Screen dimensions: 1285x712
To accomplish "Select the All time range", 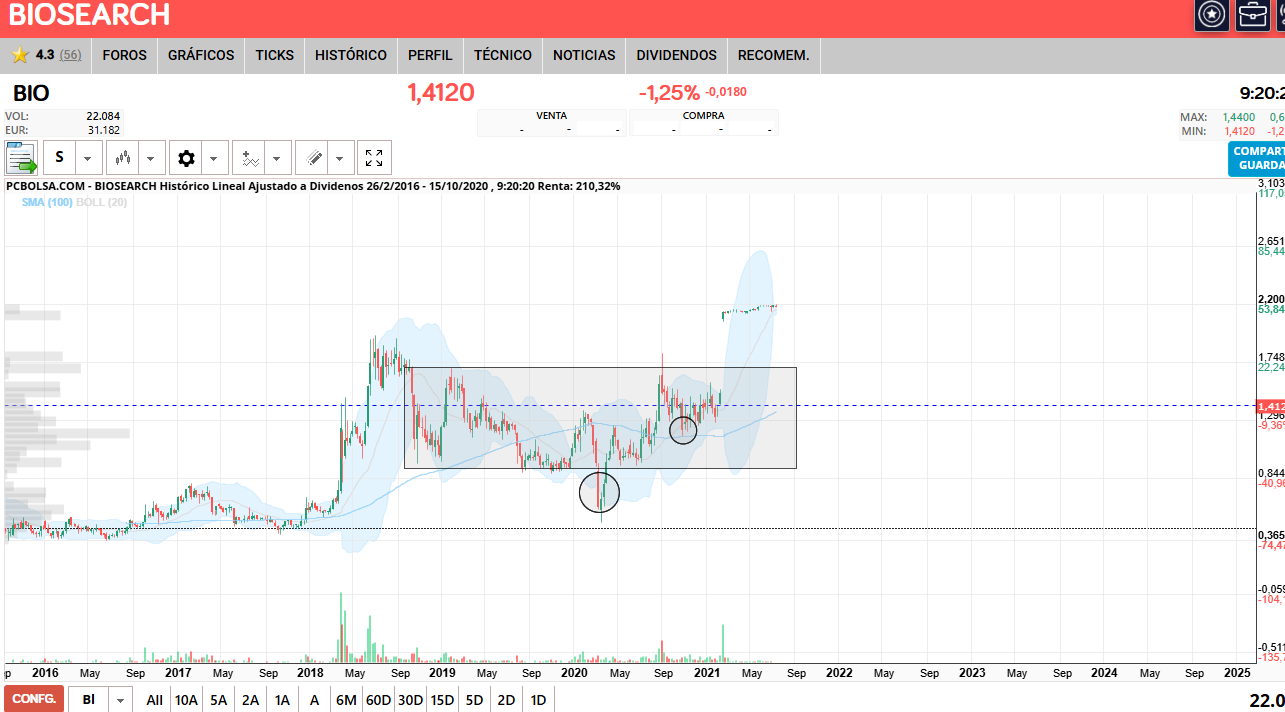I will [154, 700].
